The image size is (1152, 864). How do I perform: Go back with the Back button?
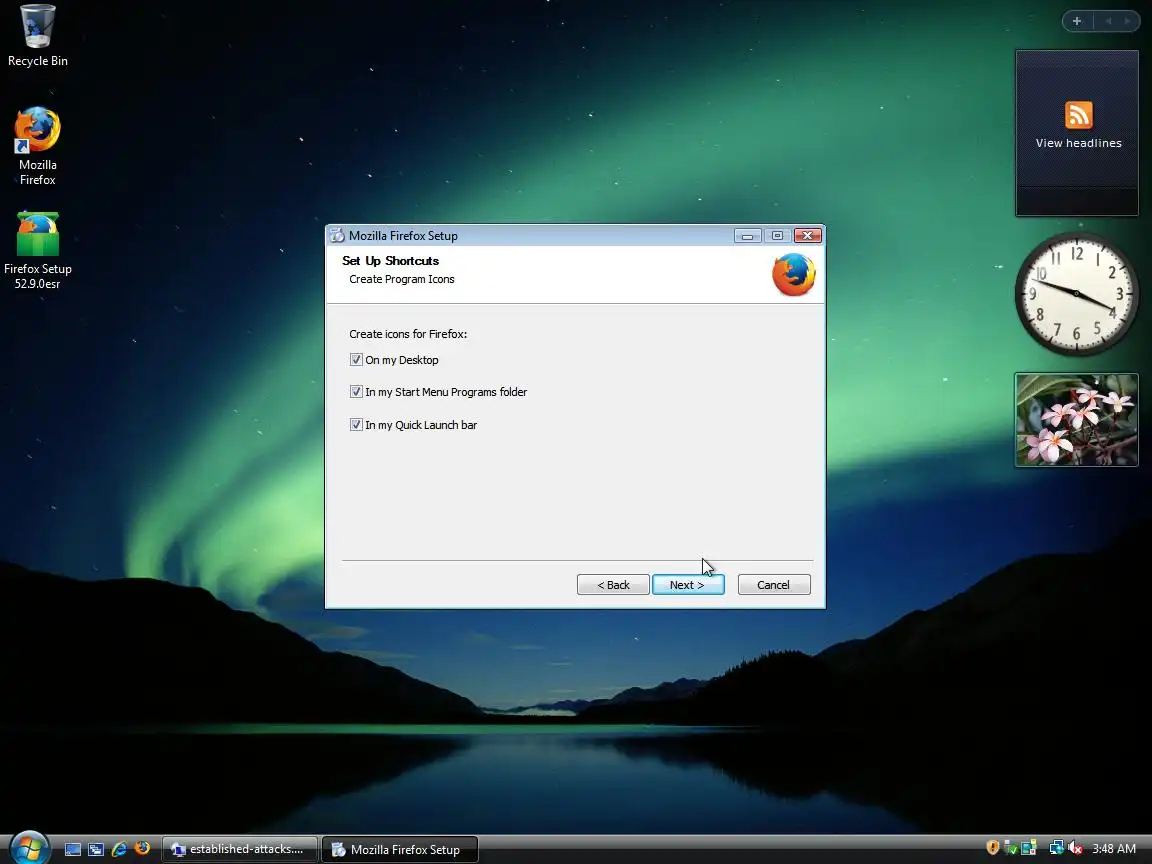coord(613,585)
